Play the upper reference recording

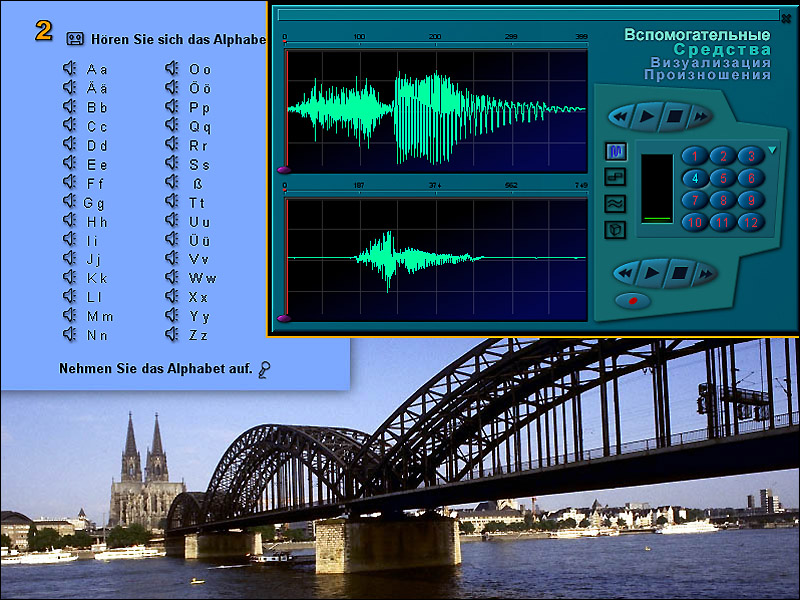point(648,117)
